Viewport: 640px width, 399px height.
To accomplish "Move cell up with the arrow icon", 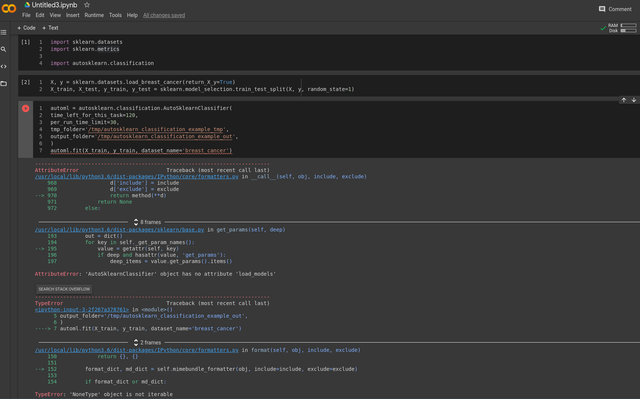I will coord(624,100).
